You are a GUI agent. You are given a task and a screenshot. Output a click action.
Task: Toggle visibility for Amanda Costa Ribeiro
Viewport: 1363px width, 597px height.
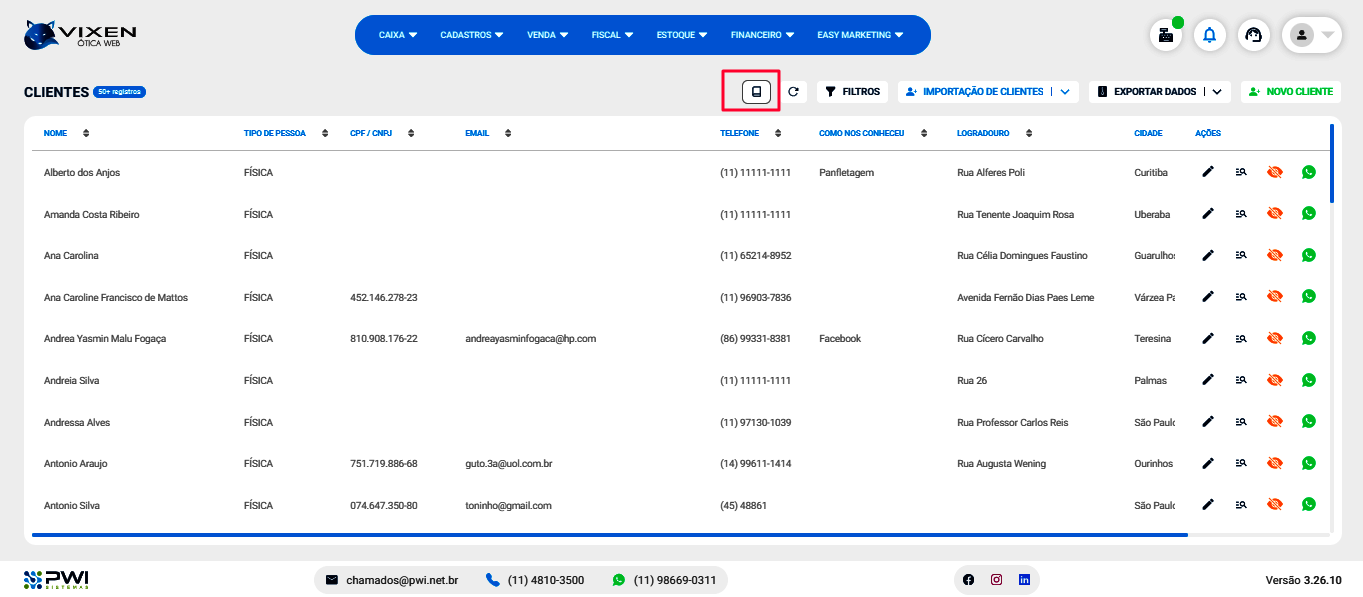point(1274,214)
